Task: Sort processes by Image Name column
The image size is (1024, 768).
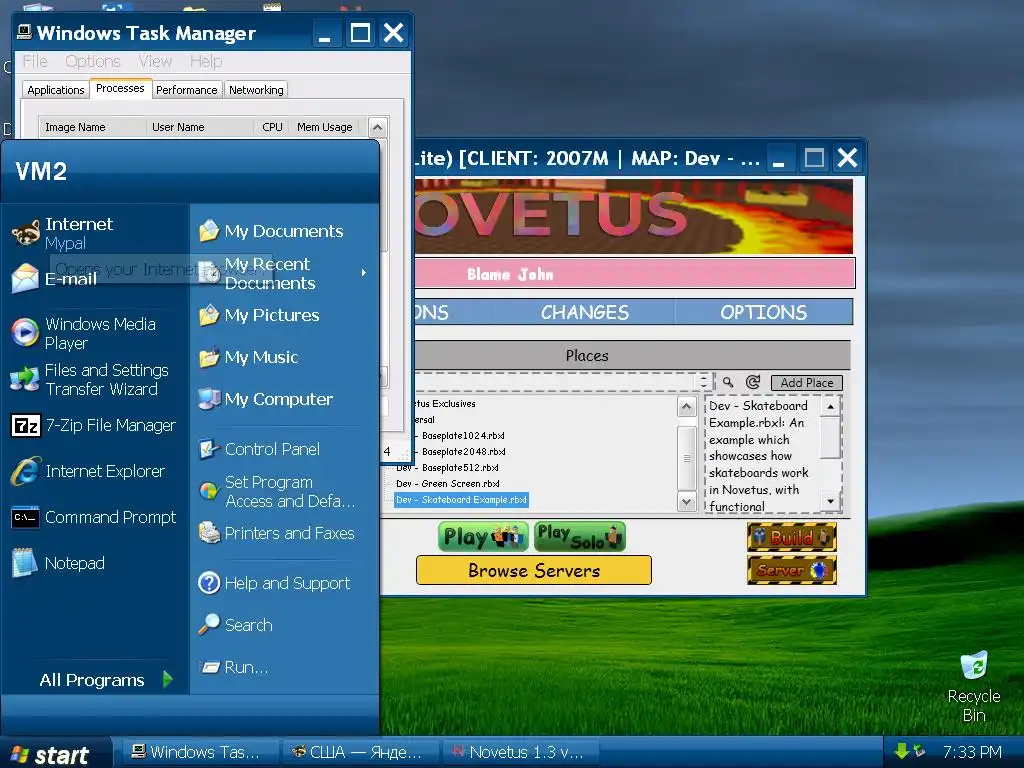Action: coord(92,127)
